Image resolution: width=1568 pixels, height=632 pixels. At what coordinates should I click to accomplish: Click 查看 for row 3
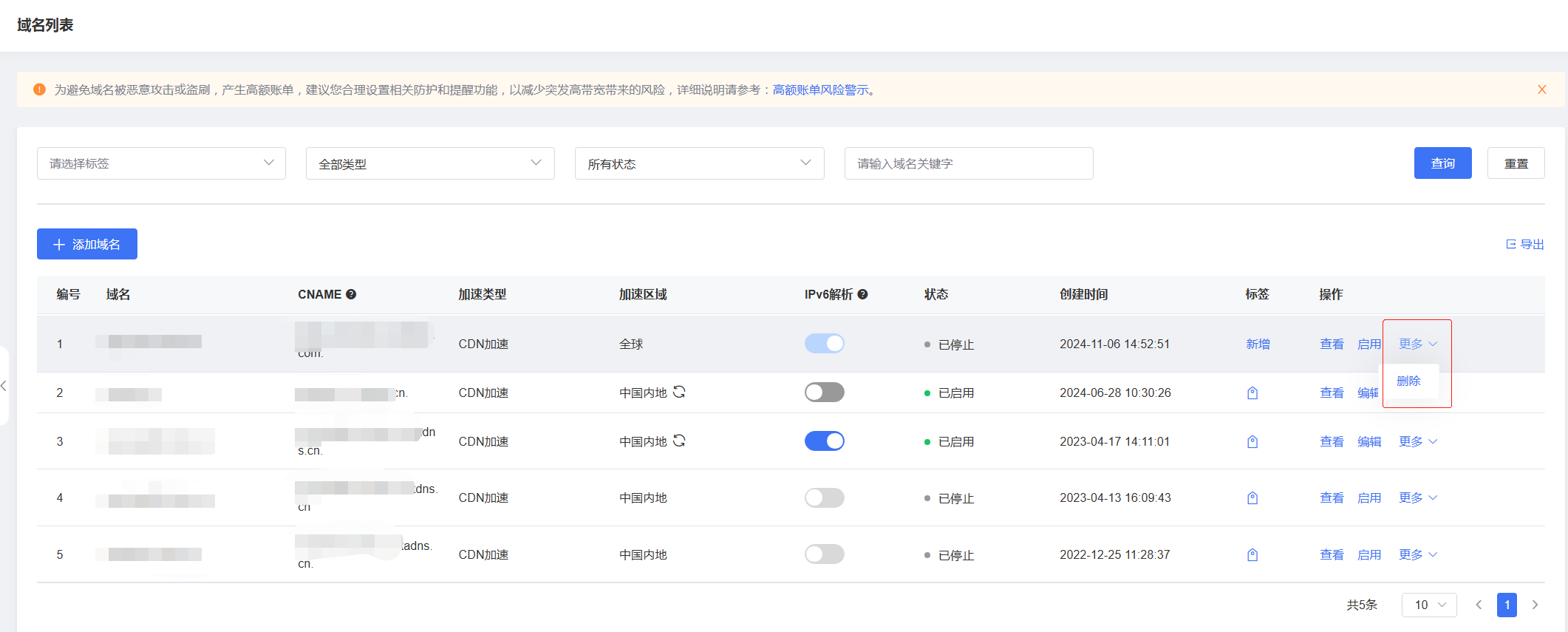(1332, 441)
